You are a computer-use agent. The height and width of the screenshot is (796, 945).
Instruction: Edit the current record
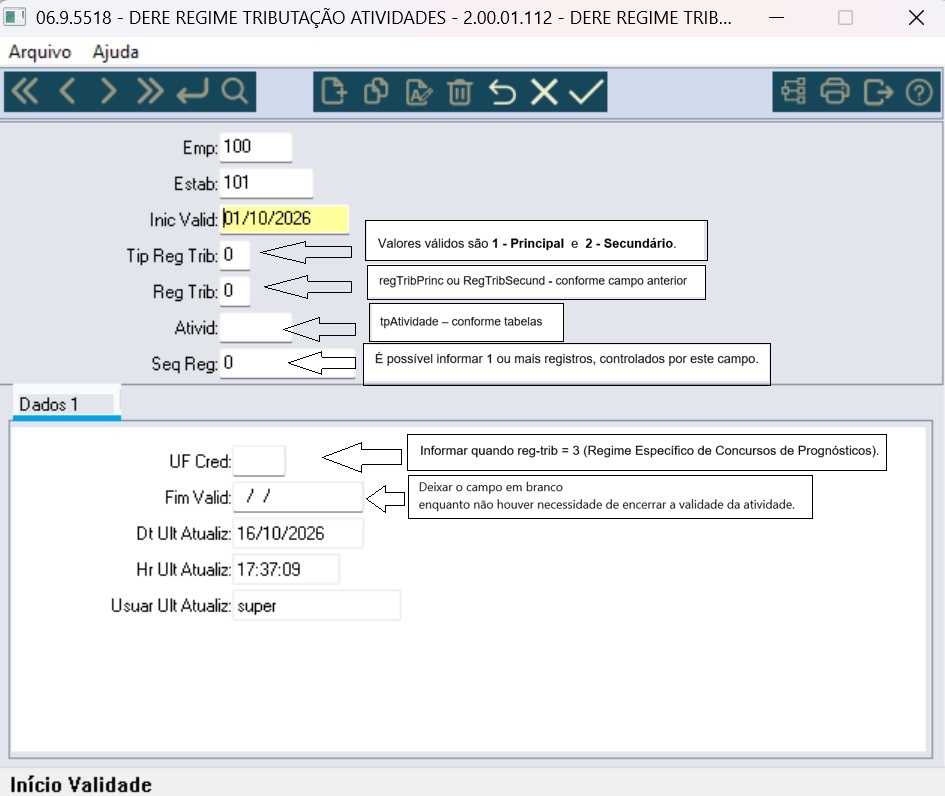click(419, 92)
